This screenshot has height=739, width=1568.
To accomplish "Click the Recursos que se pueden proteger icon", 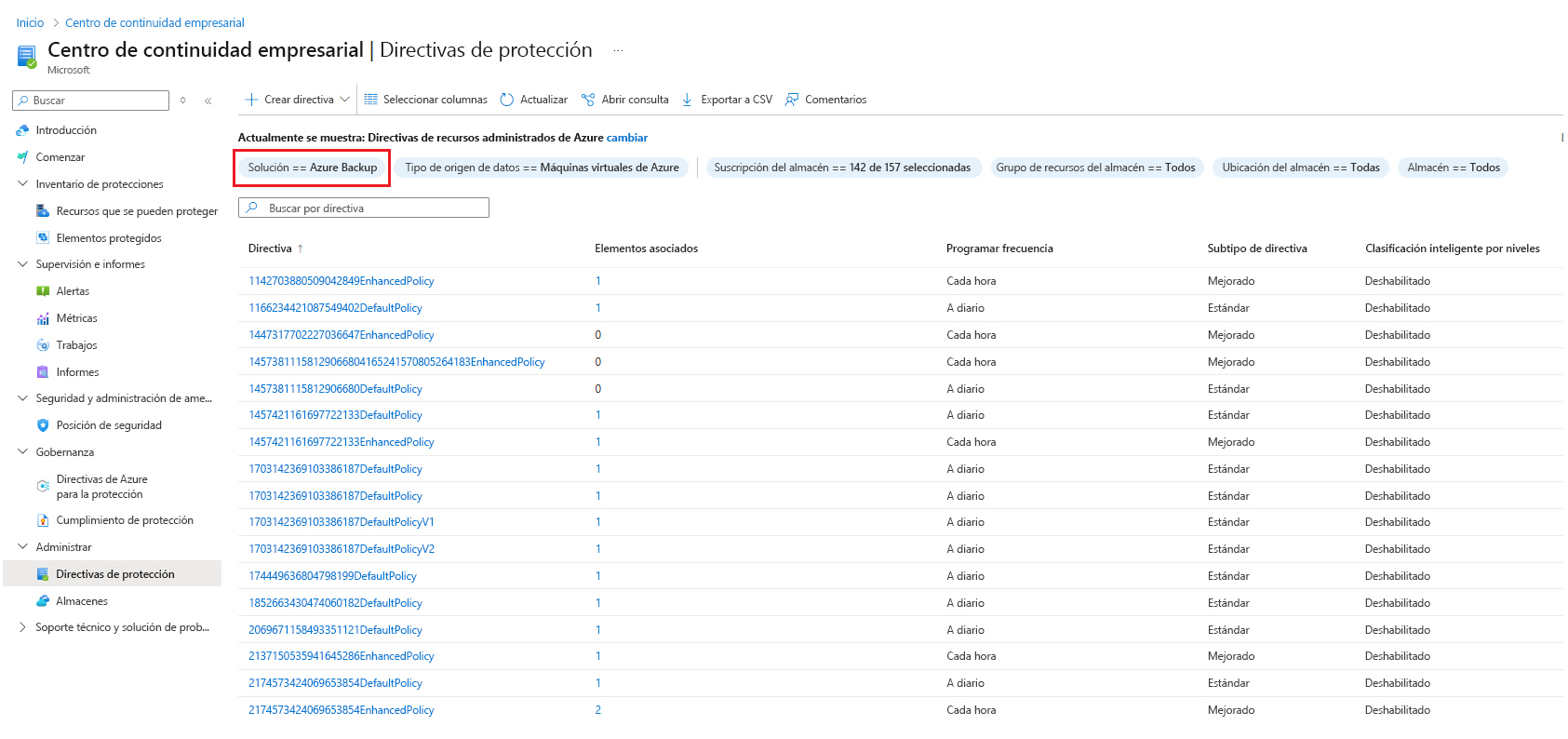I will (43, 211).
